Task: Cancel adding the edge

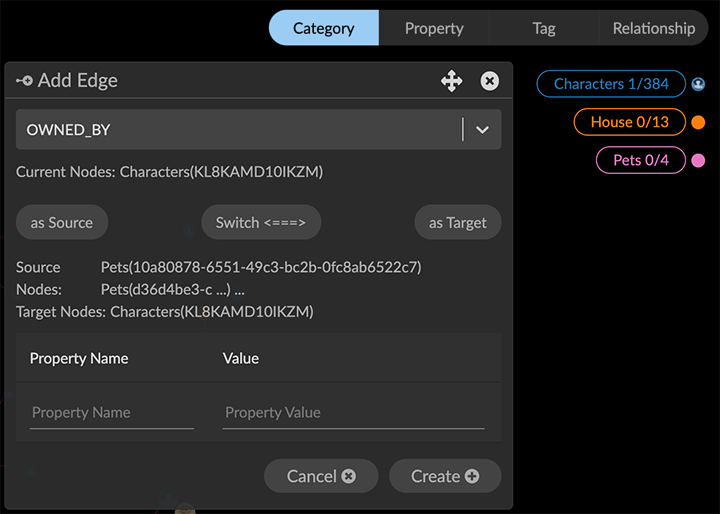Action: point(321,476)
